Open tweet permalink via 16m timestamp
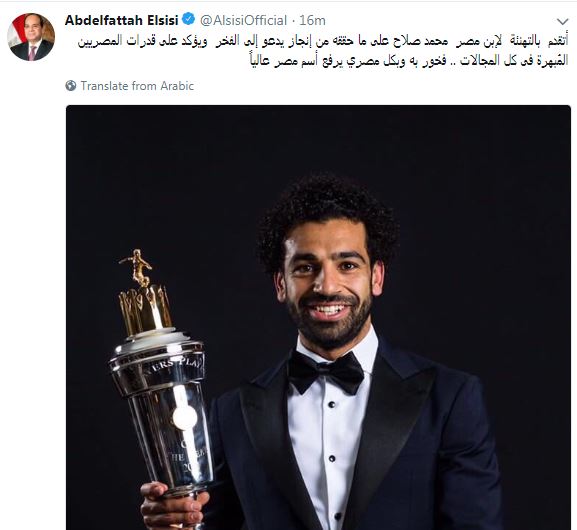The height and width of the screenshot is (530, 577). 312,20
